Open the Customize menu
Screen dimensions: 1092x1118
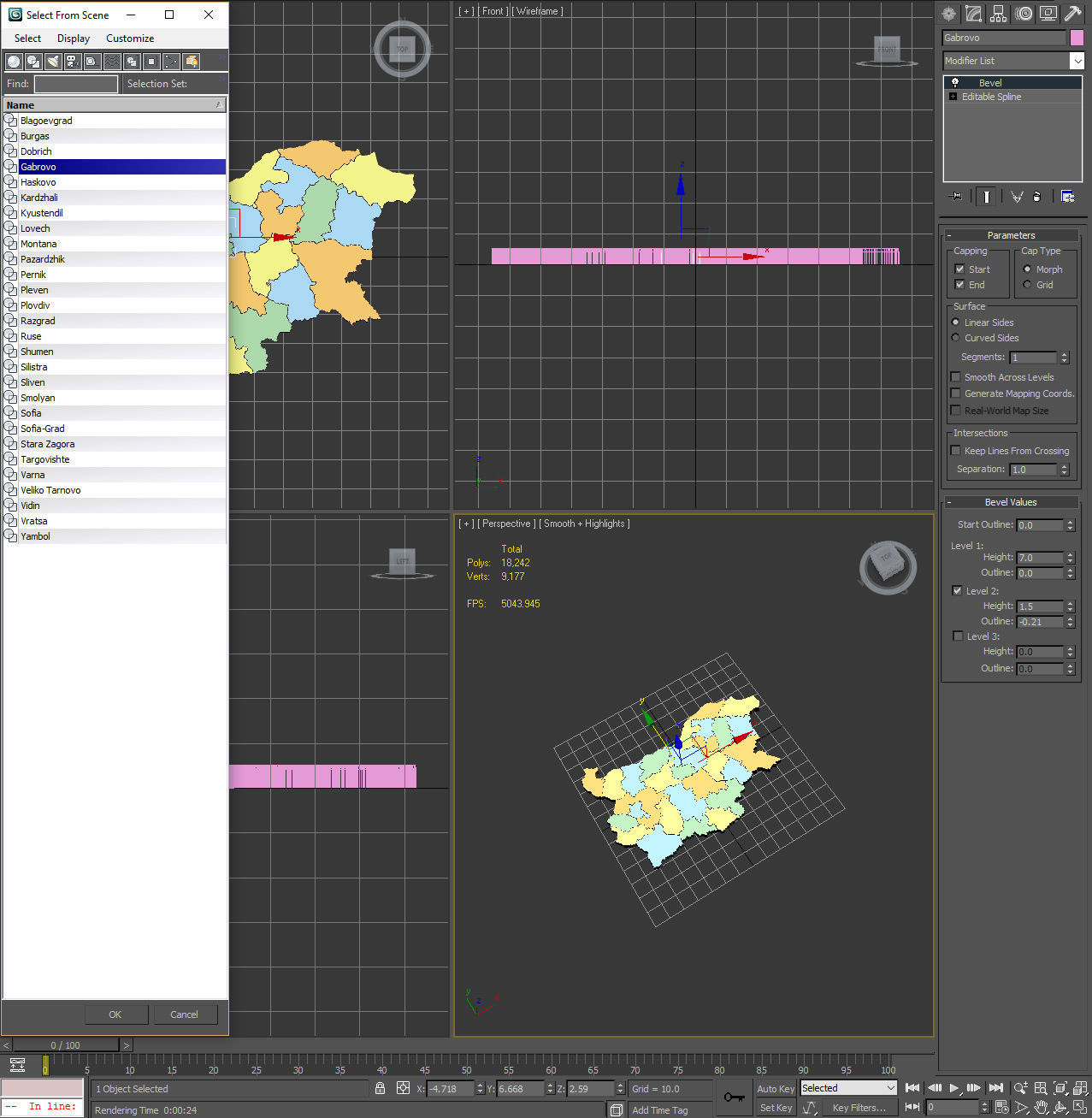click(130, 38)
